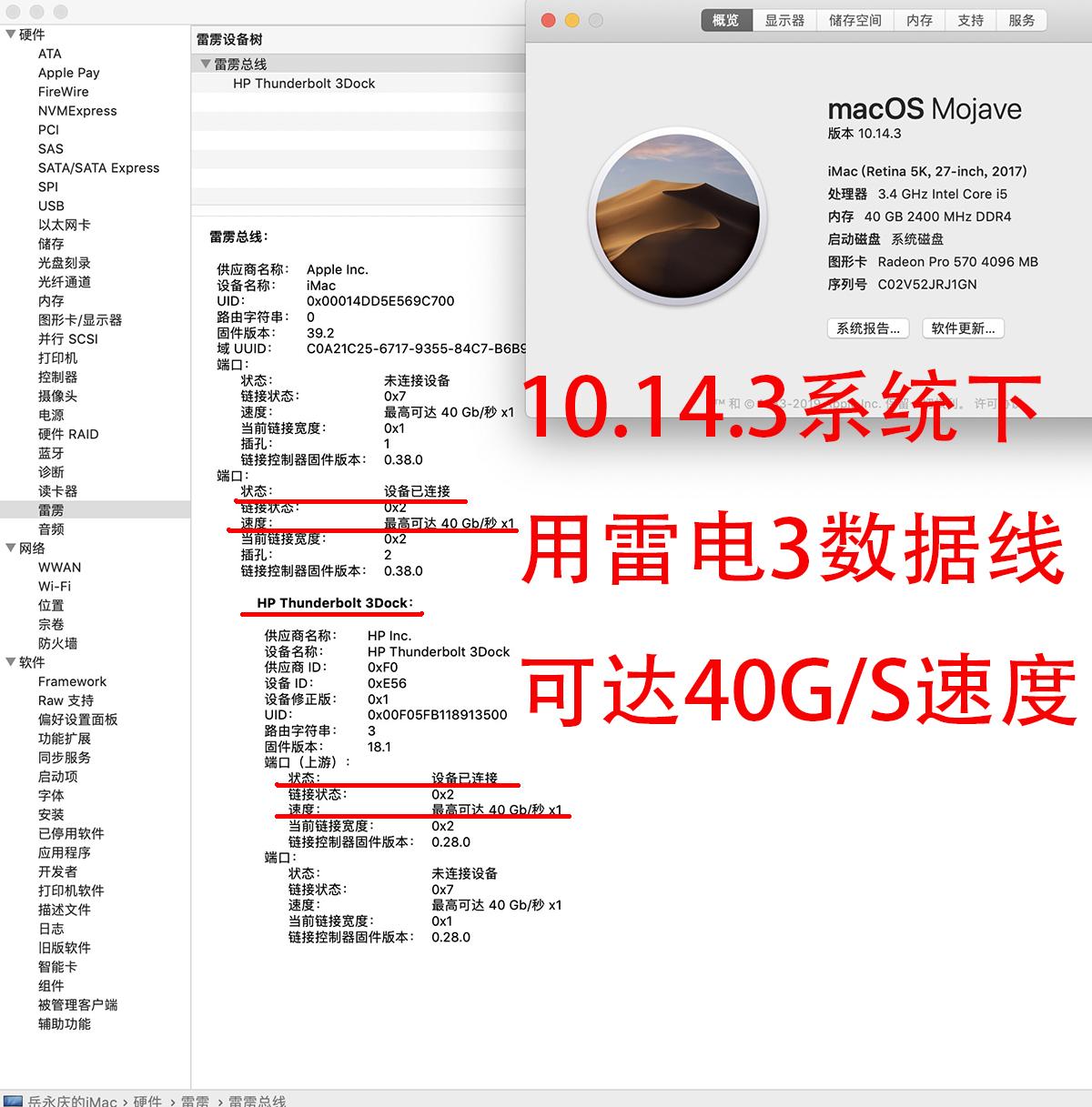
Task: Select 辅助功能 in sidebar
Action: click(x=65, y=1024)
